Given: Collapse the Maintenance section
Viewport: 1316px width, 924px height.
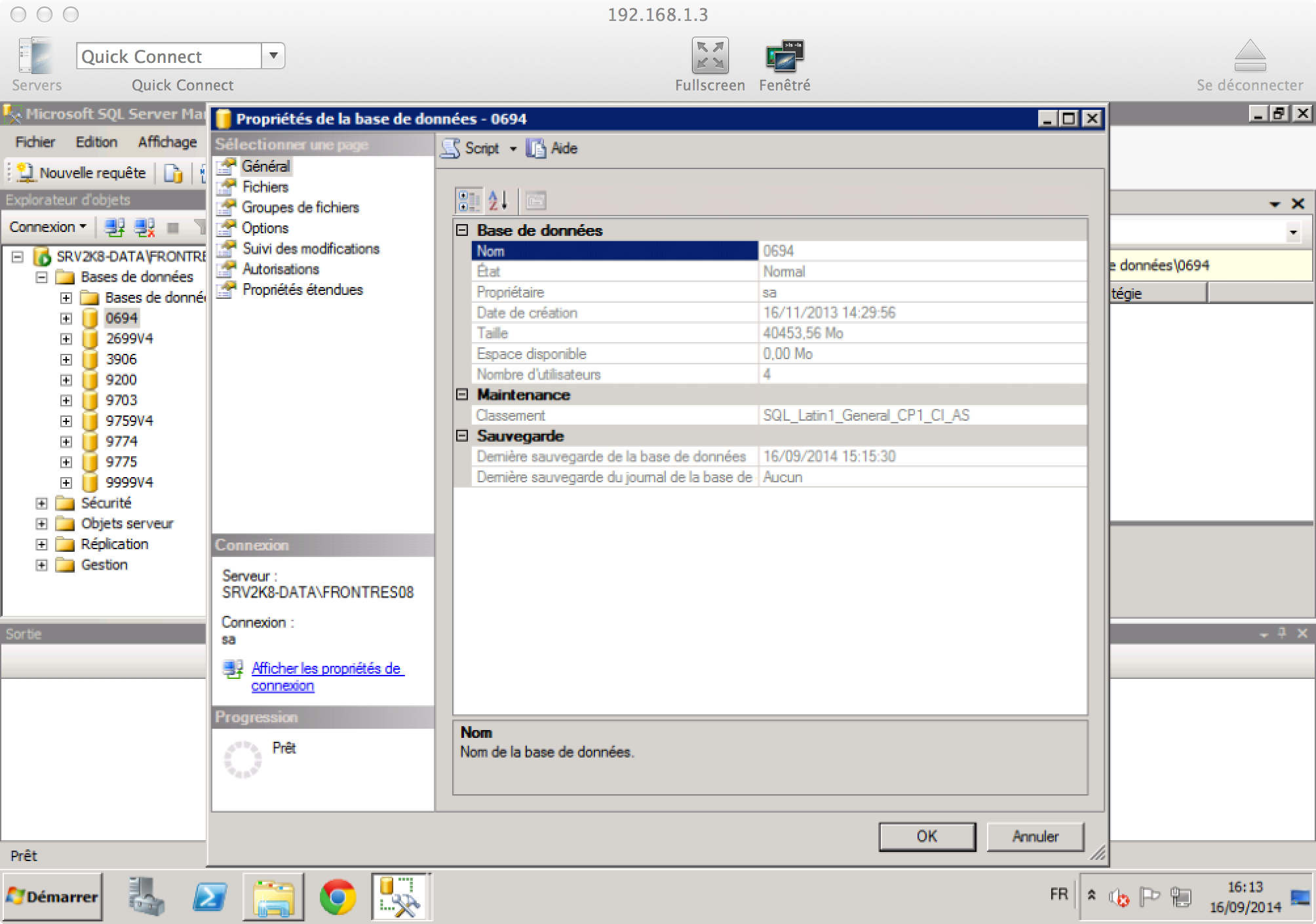Looking at the screenshot, I should (462, 395).
